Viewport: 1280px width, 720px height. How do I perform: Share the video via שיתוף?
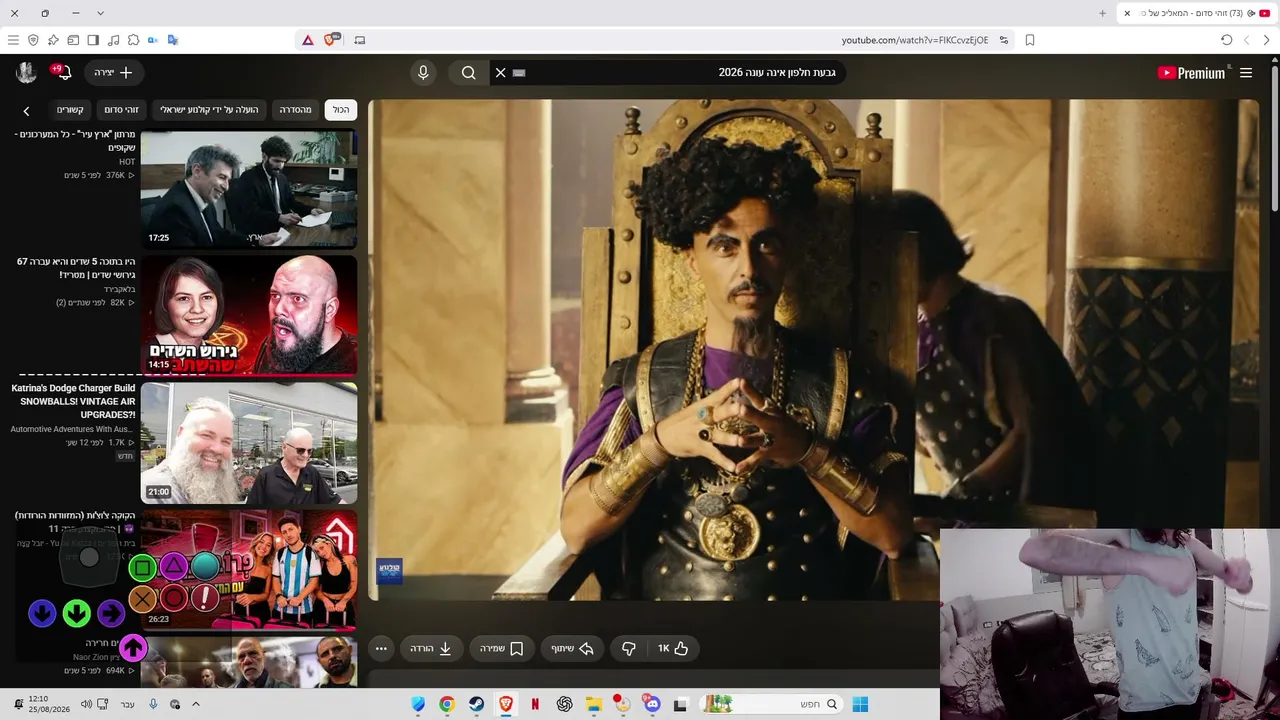click(573, 649)
